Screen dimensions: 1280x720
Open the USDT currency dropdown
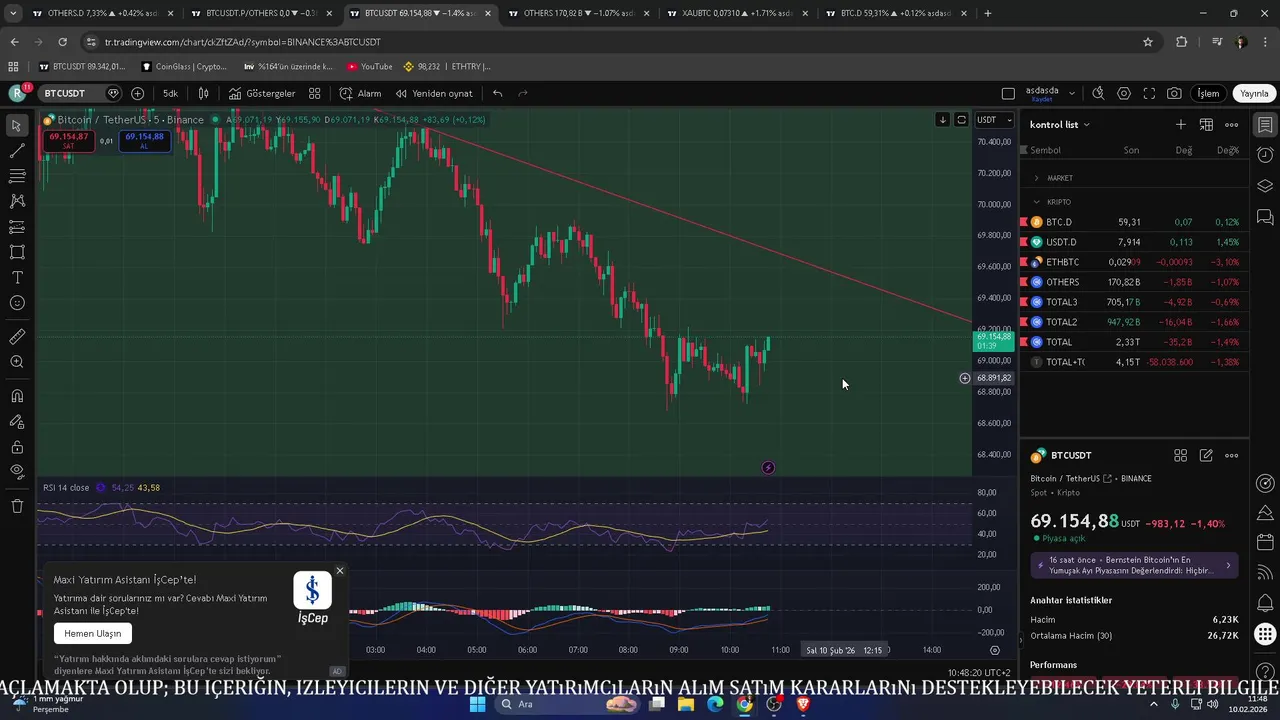click(994, 120)
